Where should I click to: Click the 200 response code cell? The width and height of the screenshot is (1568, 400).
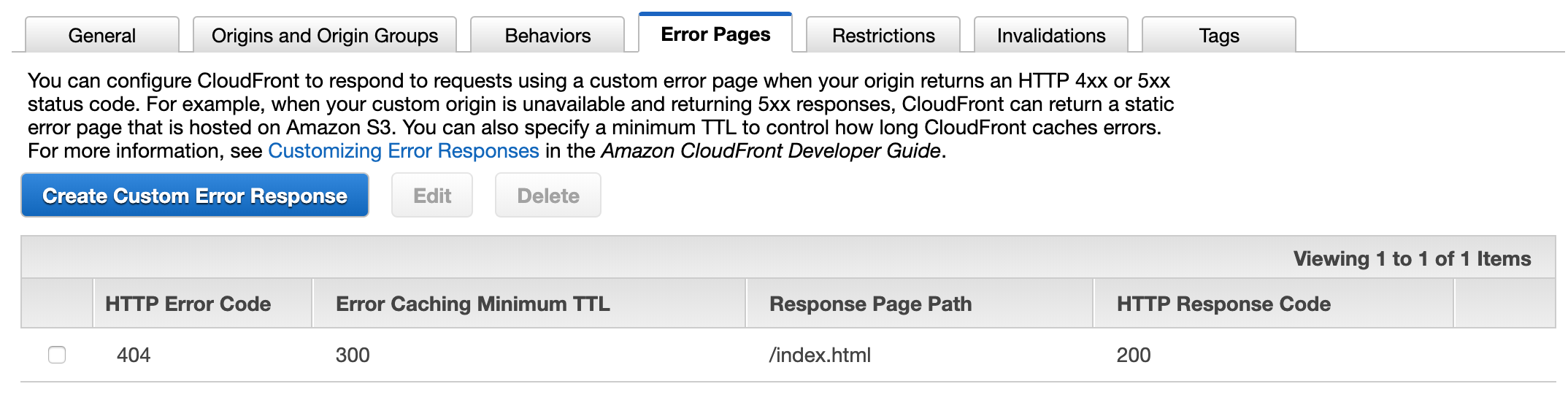click(1134, 355)
